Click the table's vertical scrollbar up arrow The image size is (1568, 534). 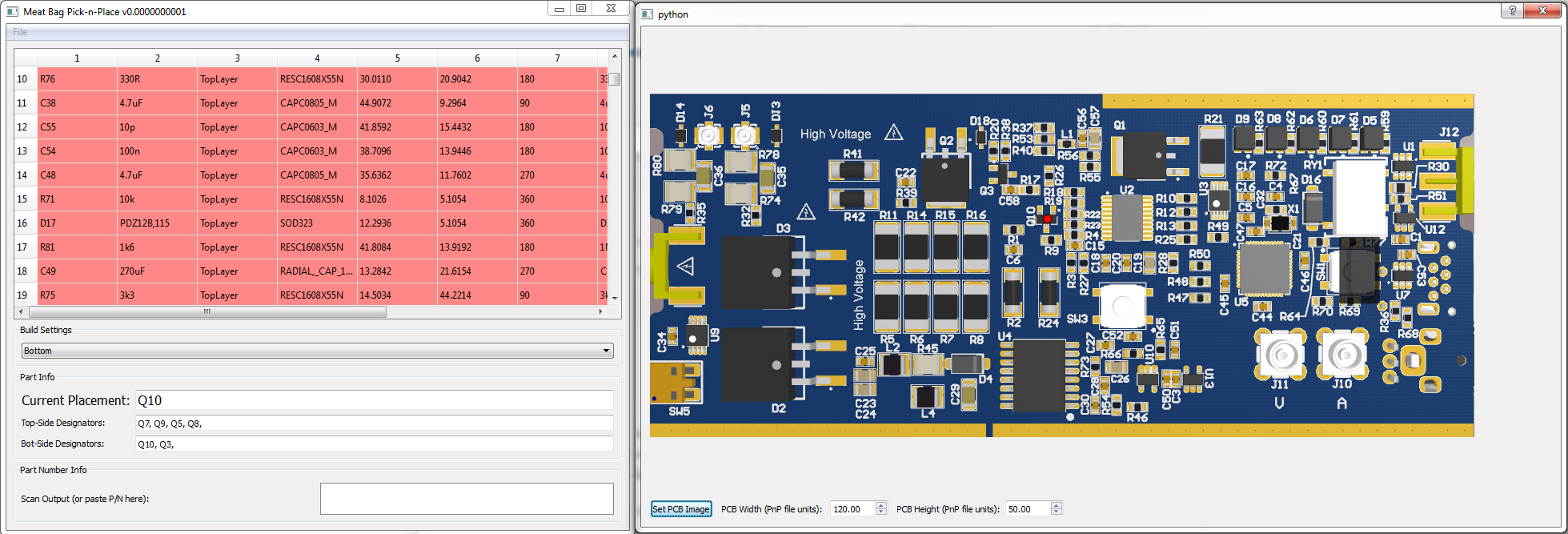[615, 56]
